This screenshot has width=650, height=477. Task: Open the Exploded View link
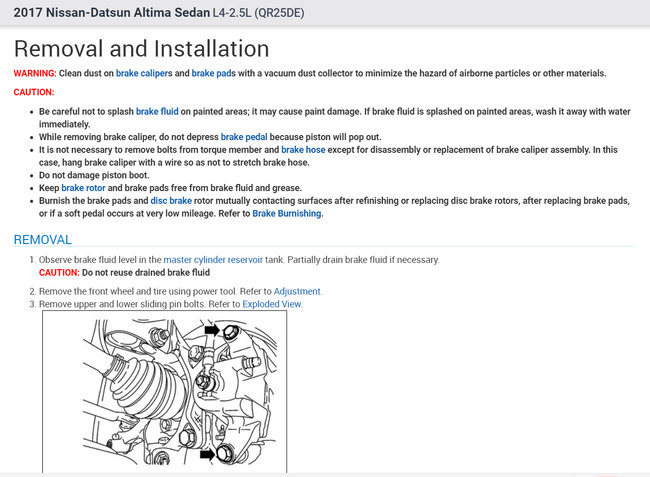pyautogui.click(x=272, y=304)
